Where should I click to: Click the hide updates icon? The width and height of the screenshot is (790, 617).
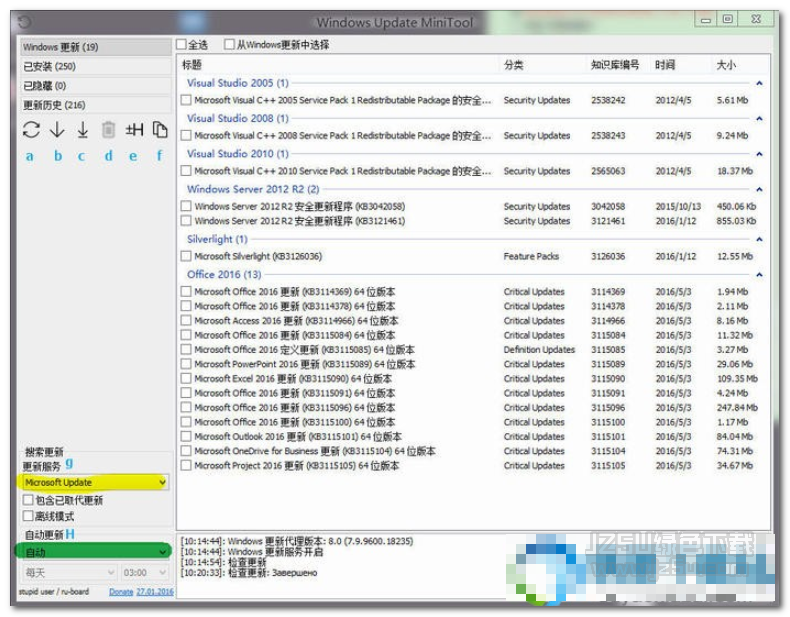click(135, 130)
